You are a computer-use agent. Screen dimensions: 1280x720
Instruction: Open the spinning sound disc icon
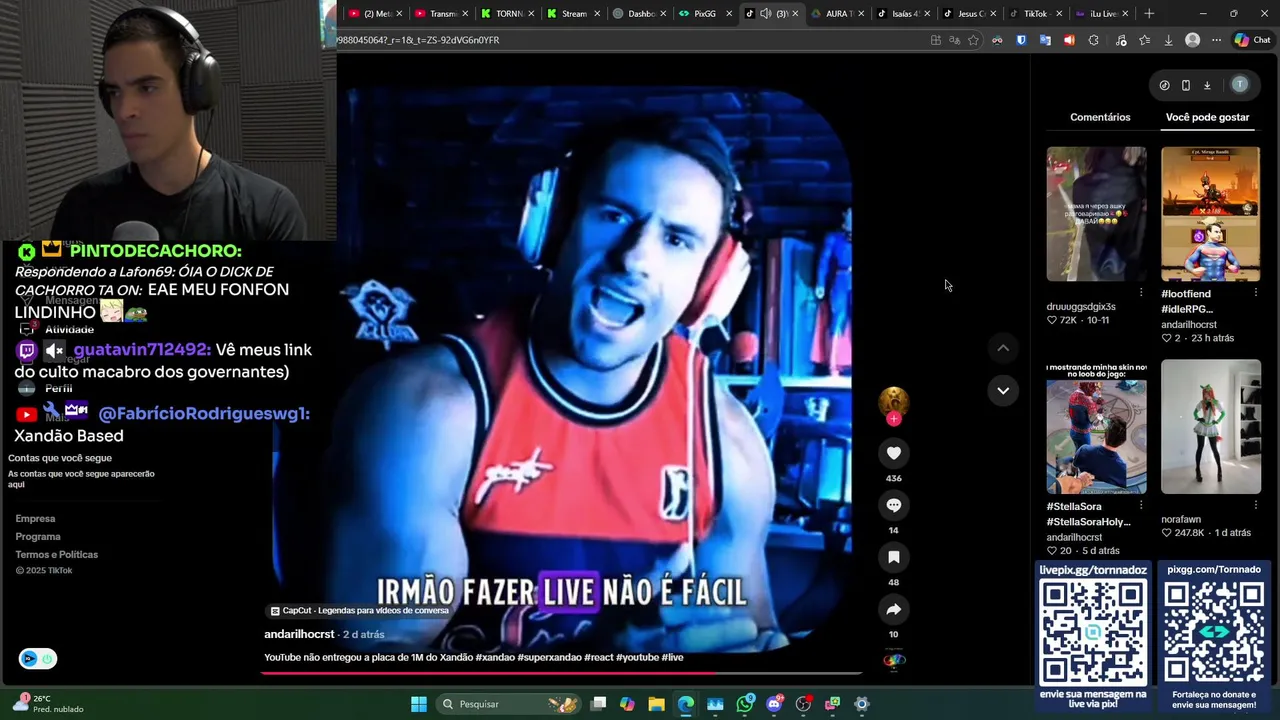coord(894,660)
